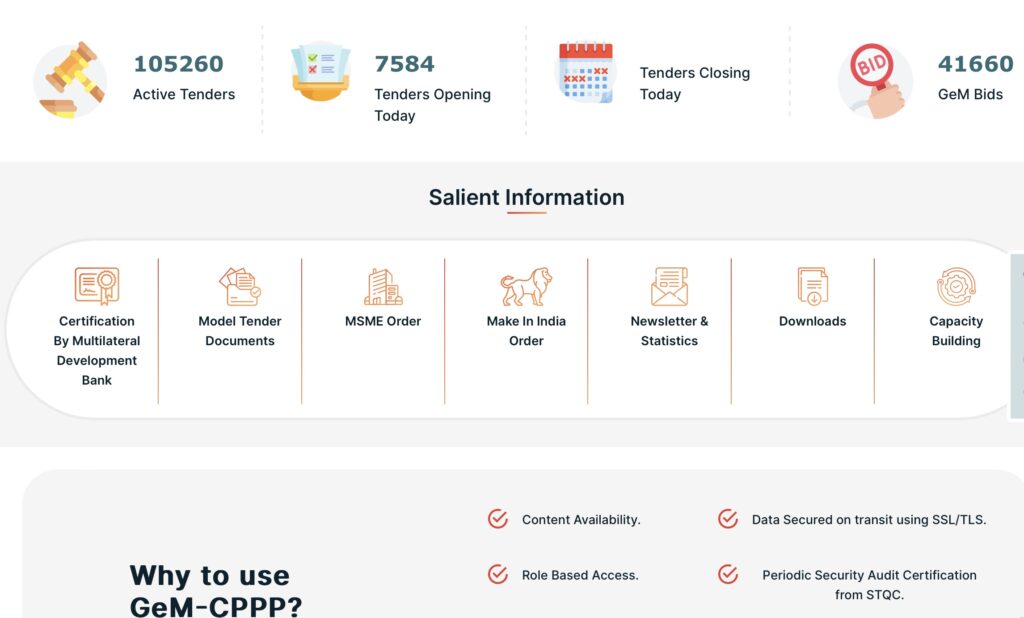The width and height of the screenshot is (1024, 618).
Task: Click the 105260 active tenders count
Action: tap(178, 64)
